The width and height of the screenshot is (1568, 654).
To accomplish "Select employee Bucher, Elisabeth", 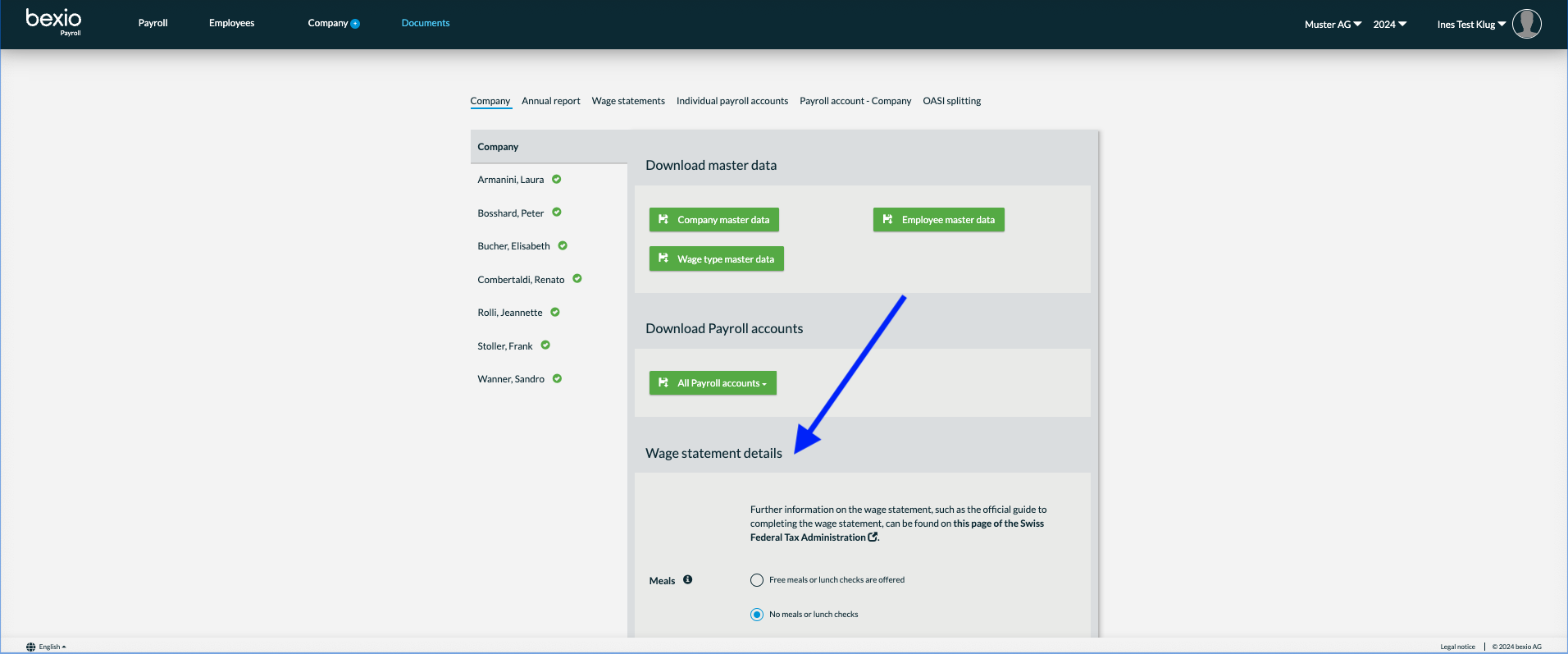I will 514,246.
